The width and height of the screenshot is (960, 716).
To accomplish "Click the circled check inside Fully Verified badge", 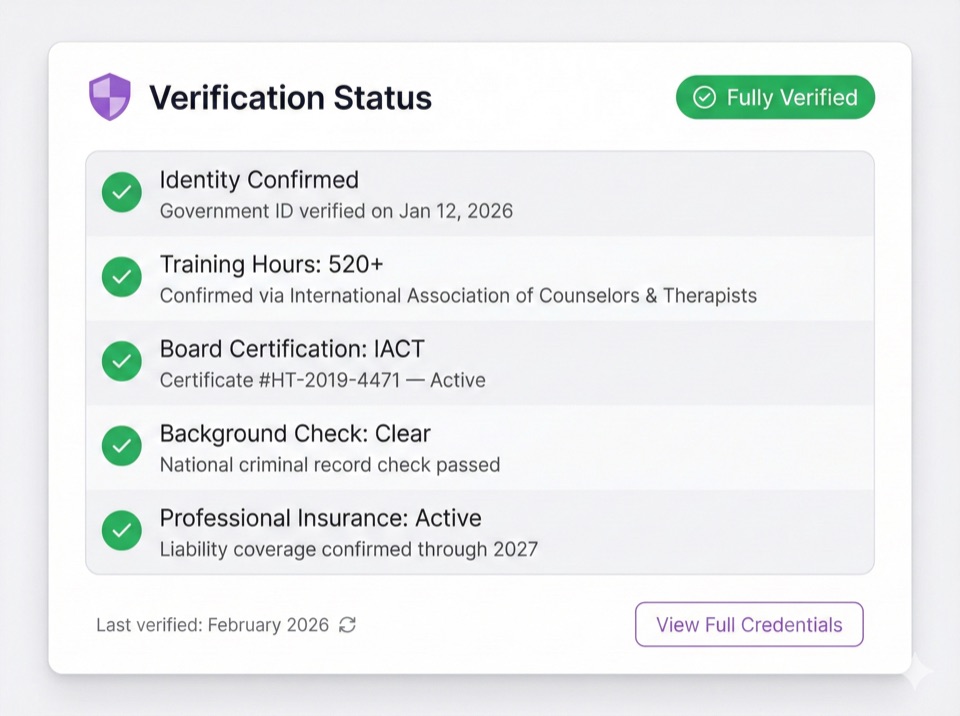I will coord(707,97).
